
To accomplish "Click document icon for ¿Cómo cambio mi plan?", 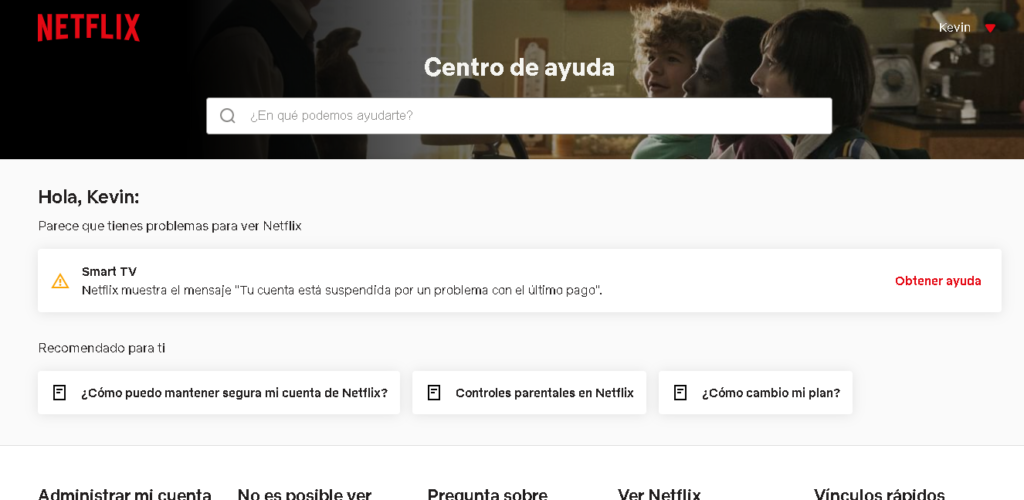I will click(x=680, y=392).
